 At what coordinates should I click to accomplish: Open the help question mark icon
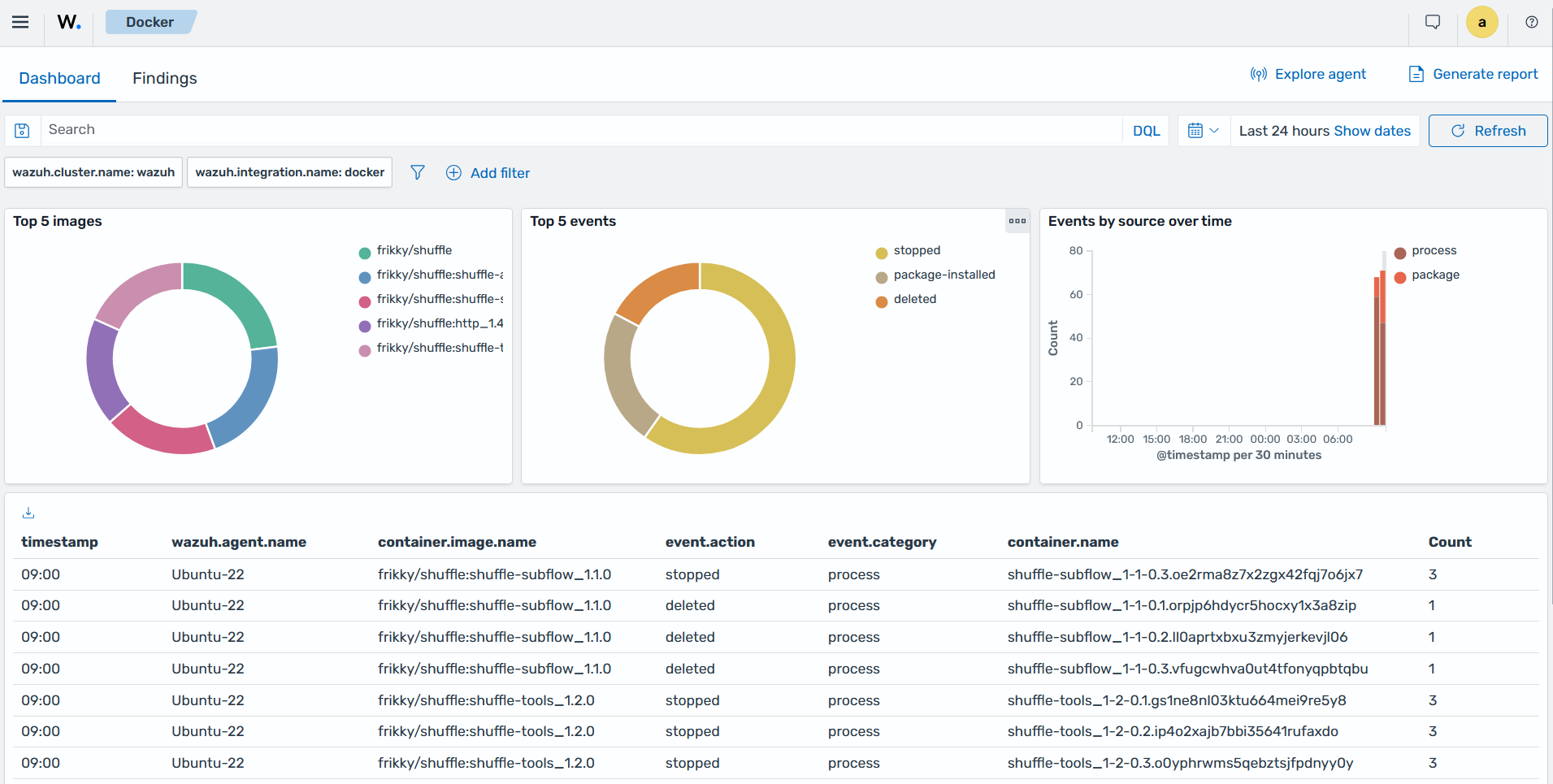pyautogui.click(x=1531, y=22)
